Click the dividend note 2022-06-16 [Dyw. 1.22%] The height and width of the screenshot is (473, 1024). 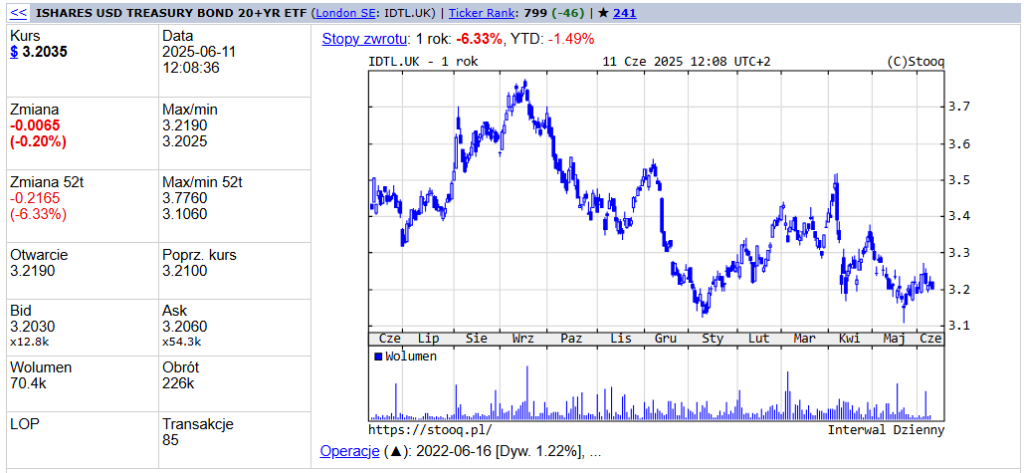click(502, 451)
